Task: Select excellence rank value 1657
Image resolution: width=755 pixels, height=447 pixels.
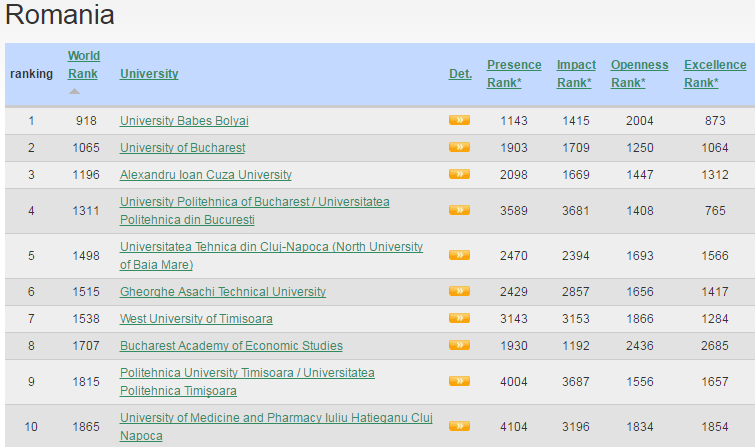Action: [715, 381]
